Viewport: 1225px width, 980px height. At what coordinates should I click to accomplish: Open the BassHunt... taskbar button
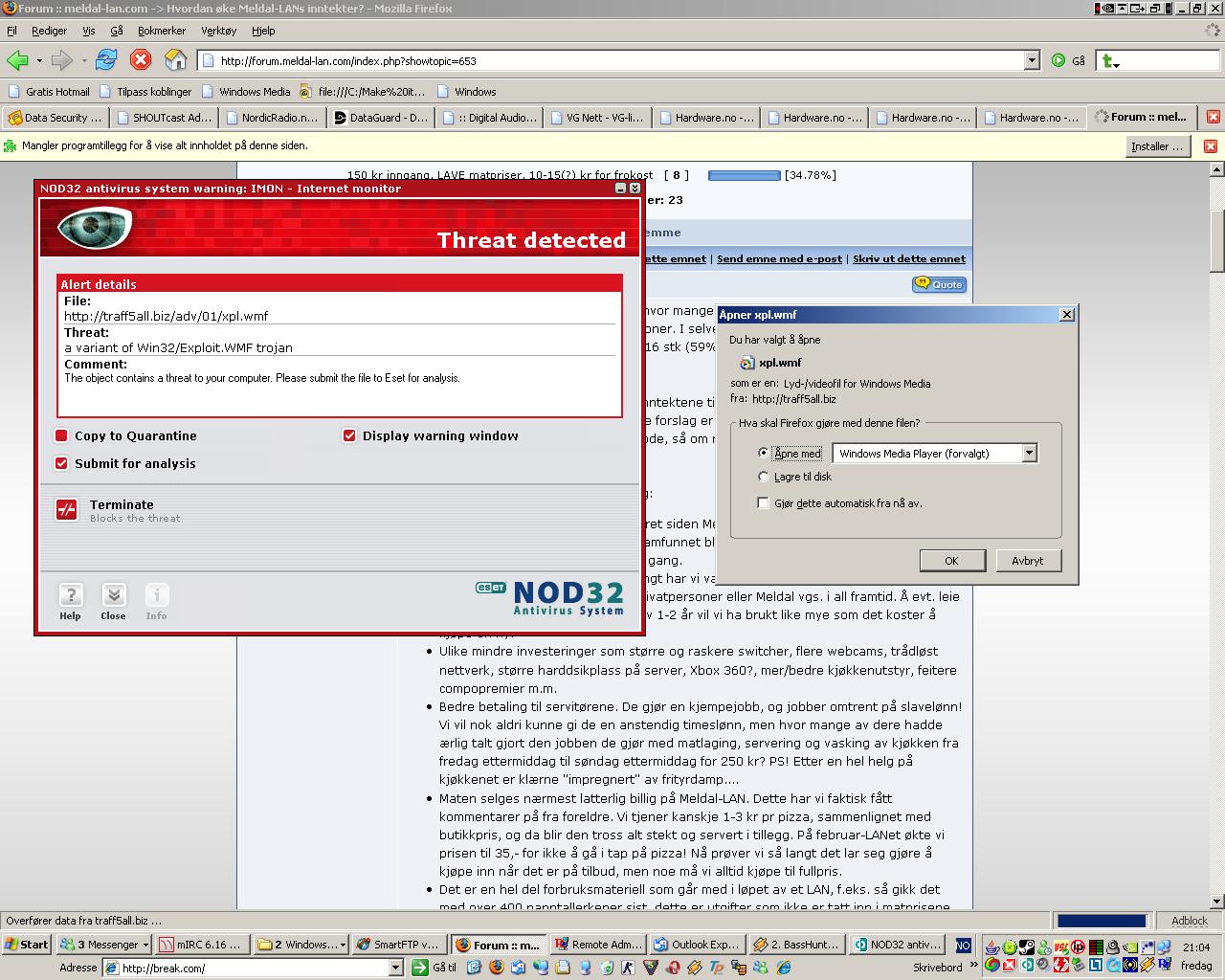coord(796,945)
